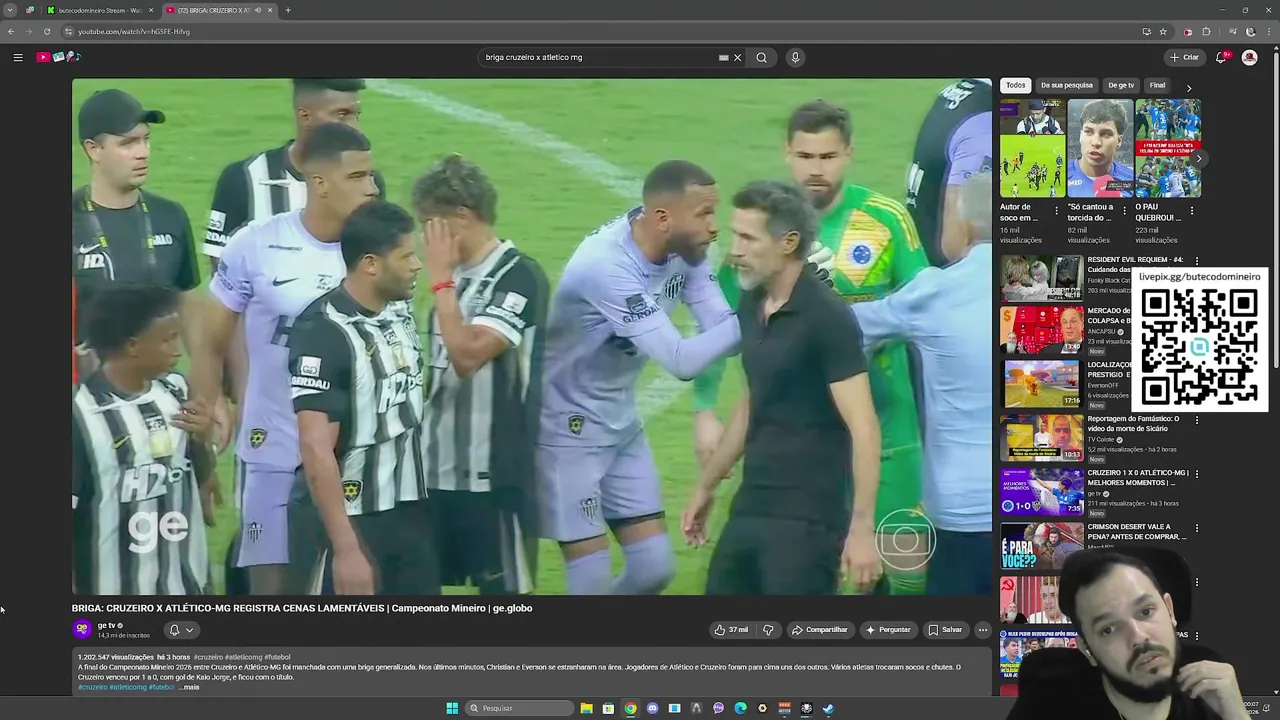Open Discord from taskbar
Viewport: 1280px width, 720px height.
[652, 708]
